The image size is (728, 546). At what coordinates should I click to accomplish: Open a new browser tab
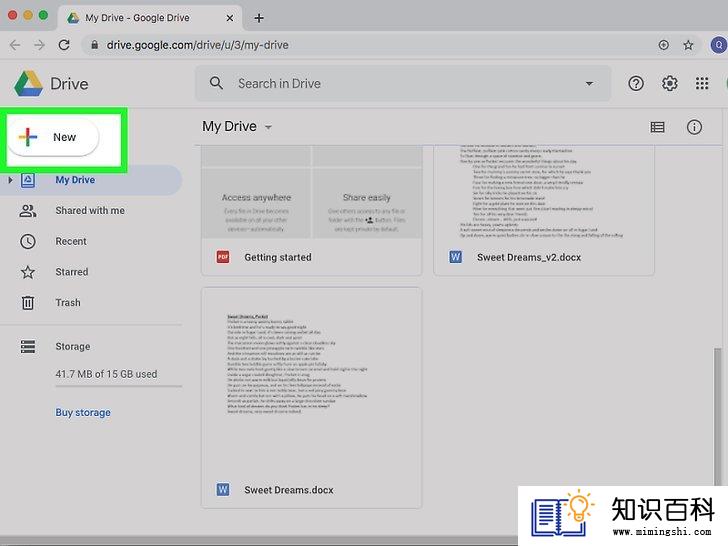click(259, 18)
